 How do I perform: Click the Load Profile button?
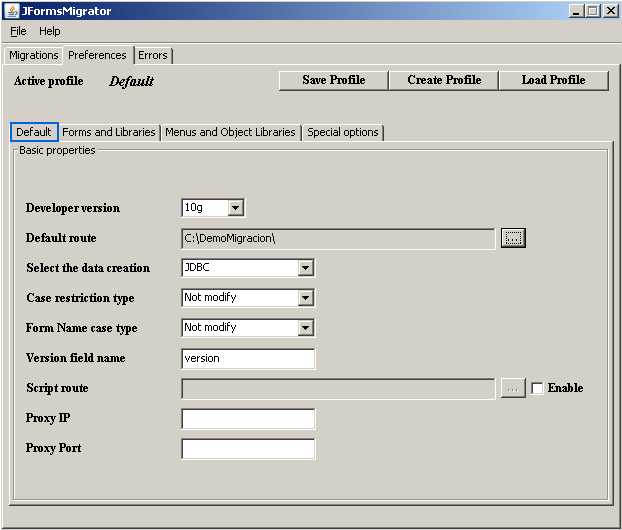coord(553,81)
